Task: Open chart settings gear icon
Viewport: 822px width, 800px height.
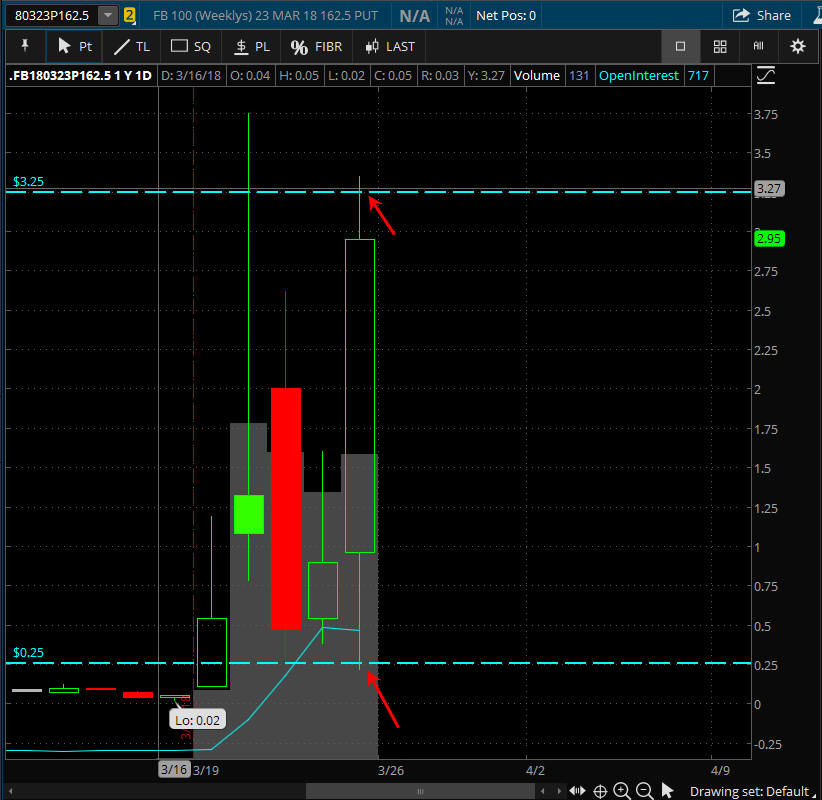Action: pyautogui.click(x=797, y=46)
